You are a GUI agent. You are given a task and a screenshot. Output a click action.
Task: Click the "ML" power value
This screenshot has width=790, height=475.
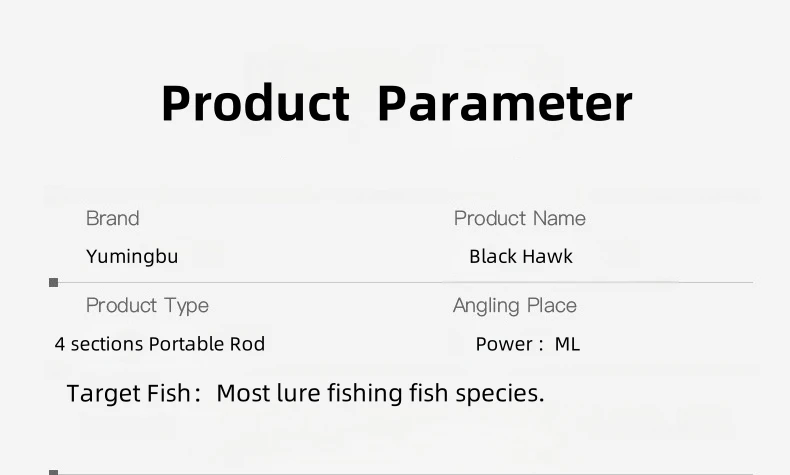[x=567, y=344]
